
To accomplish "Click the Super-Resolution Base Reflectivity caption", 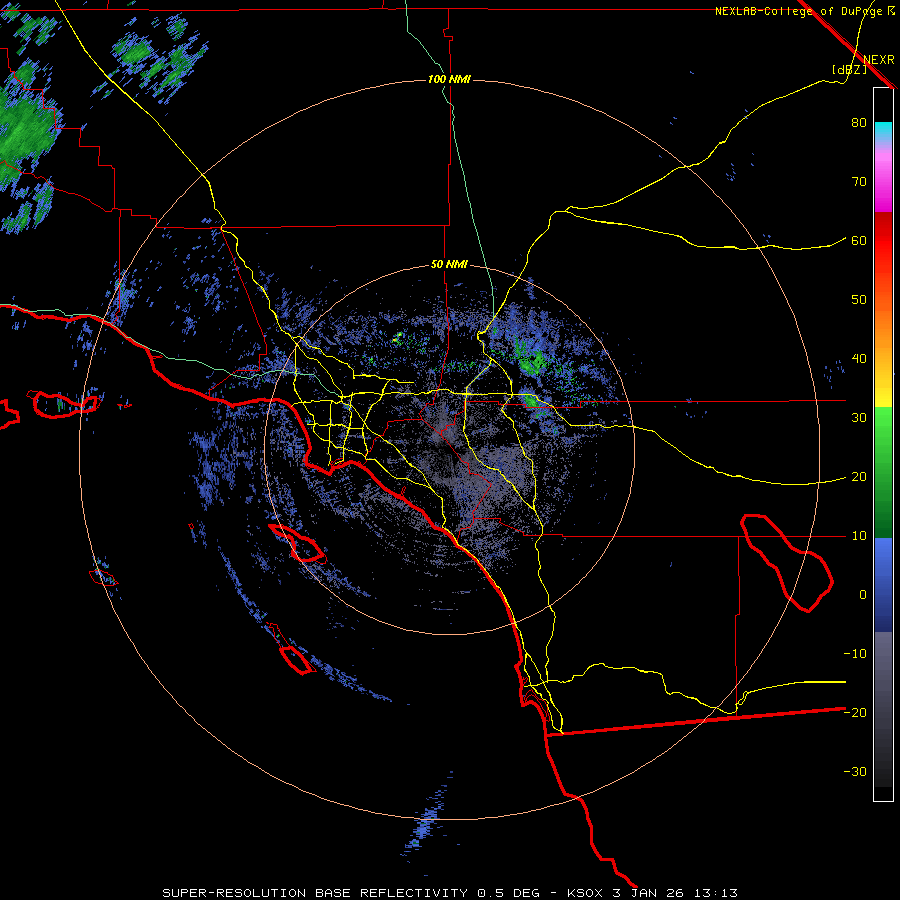I will pos(449,893).
